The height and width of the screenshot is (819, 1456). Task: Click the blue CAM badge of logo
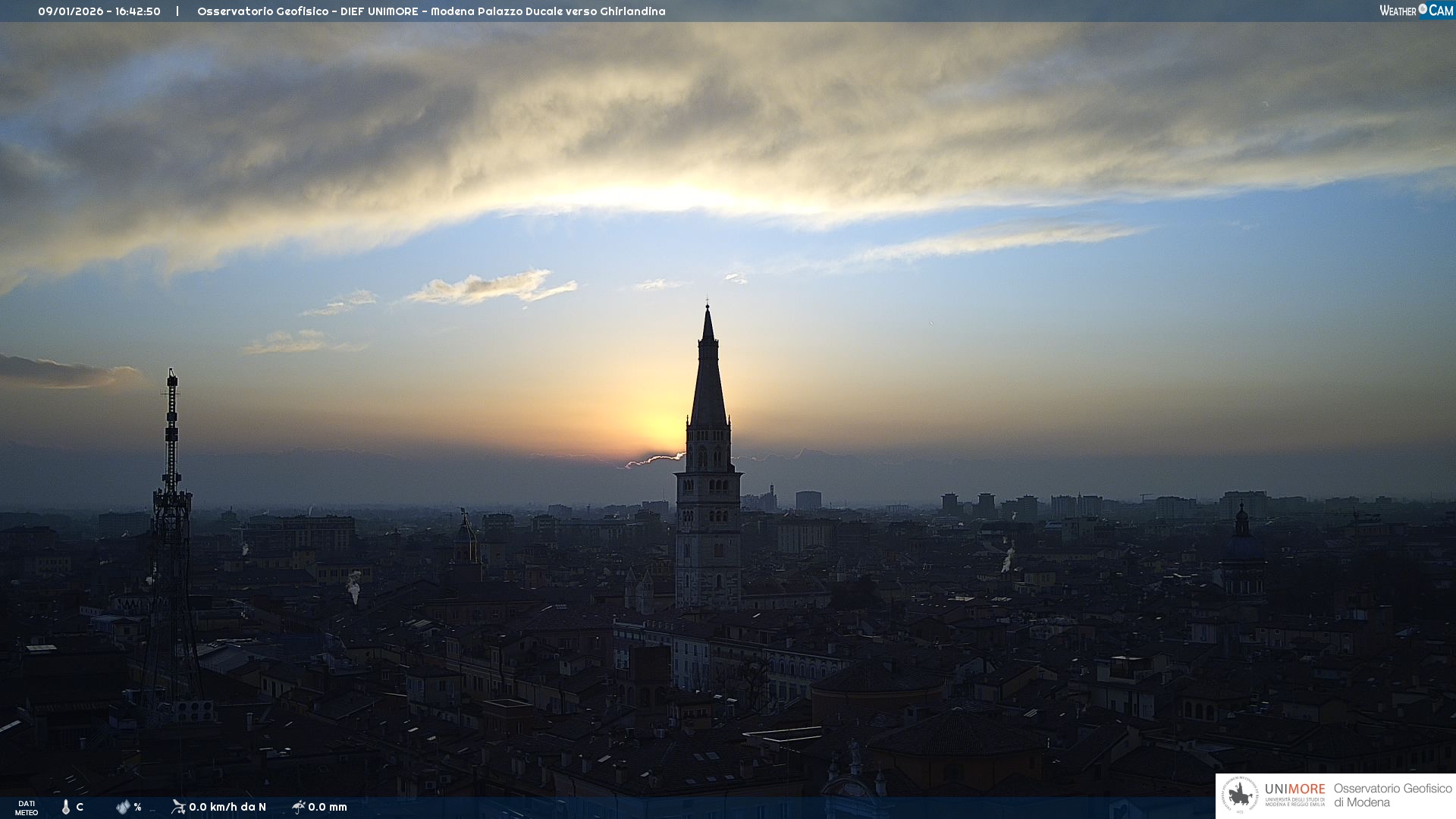pos(1441,11)
